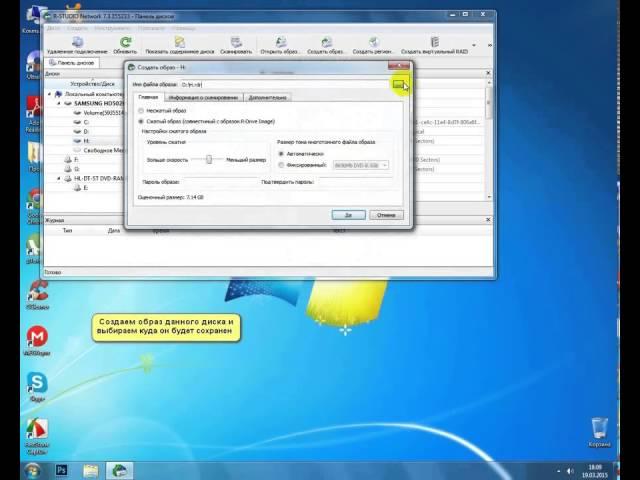Select the D: partition in the tree
This screenshot has height=480, width=640.
point(86,131)
